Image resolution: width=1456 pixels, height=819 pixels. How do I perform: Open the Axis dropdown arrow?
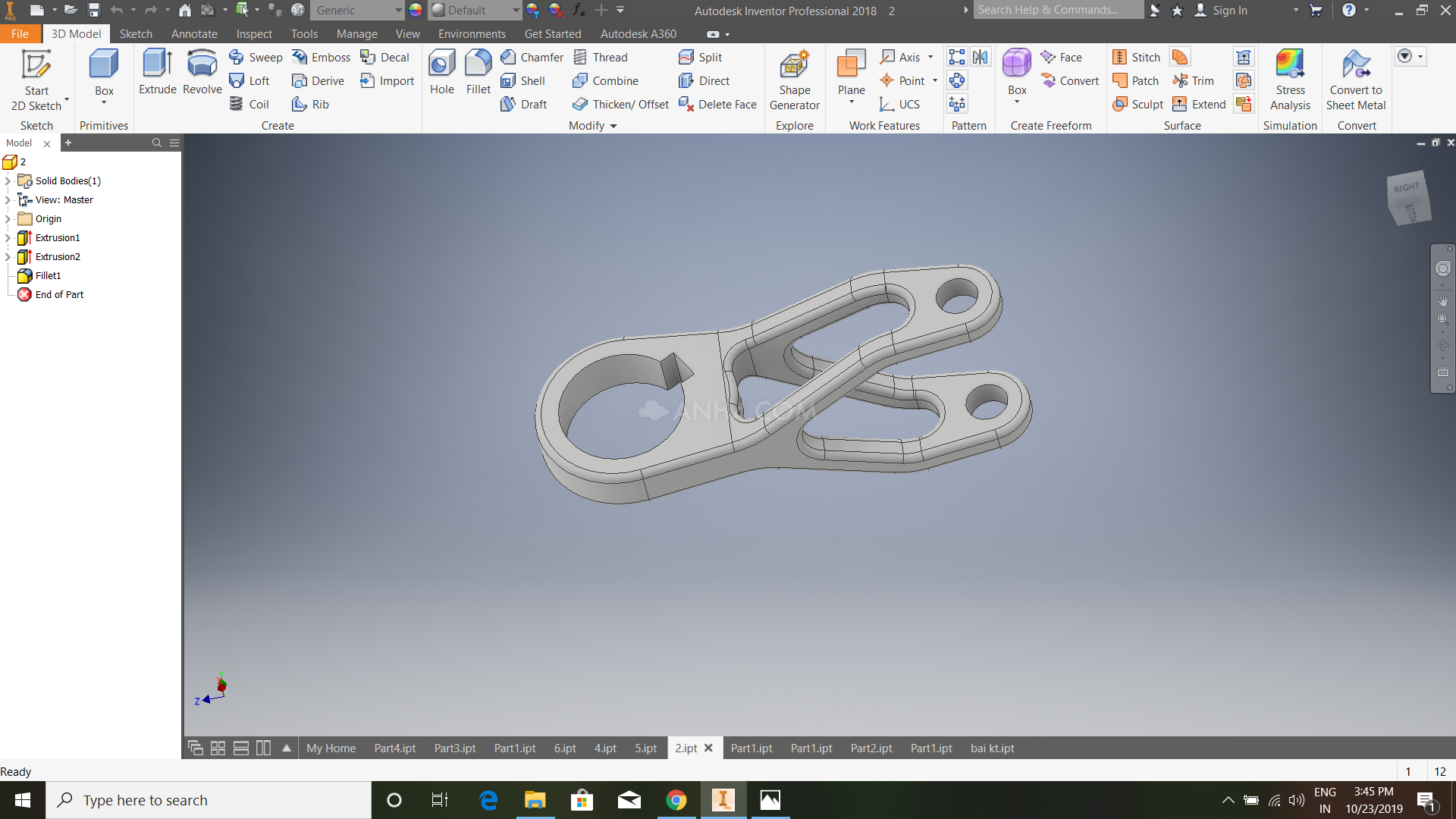coord(930,58)
